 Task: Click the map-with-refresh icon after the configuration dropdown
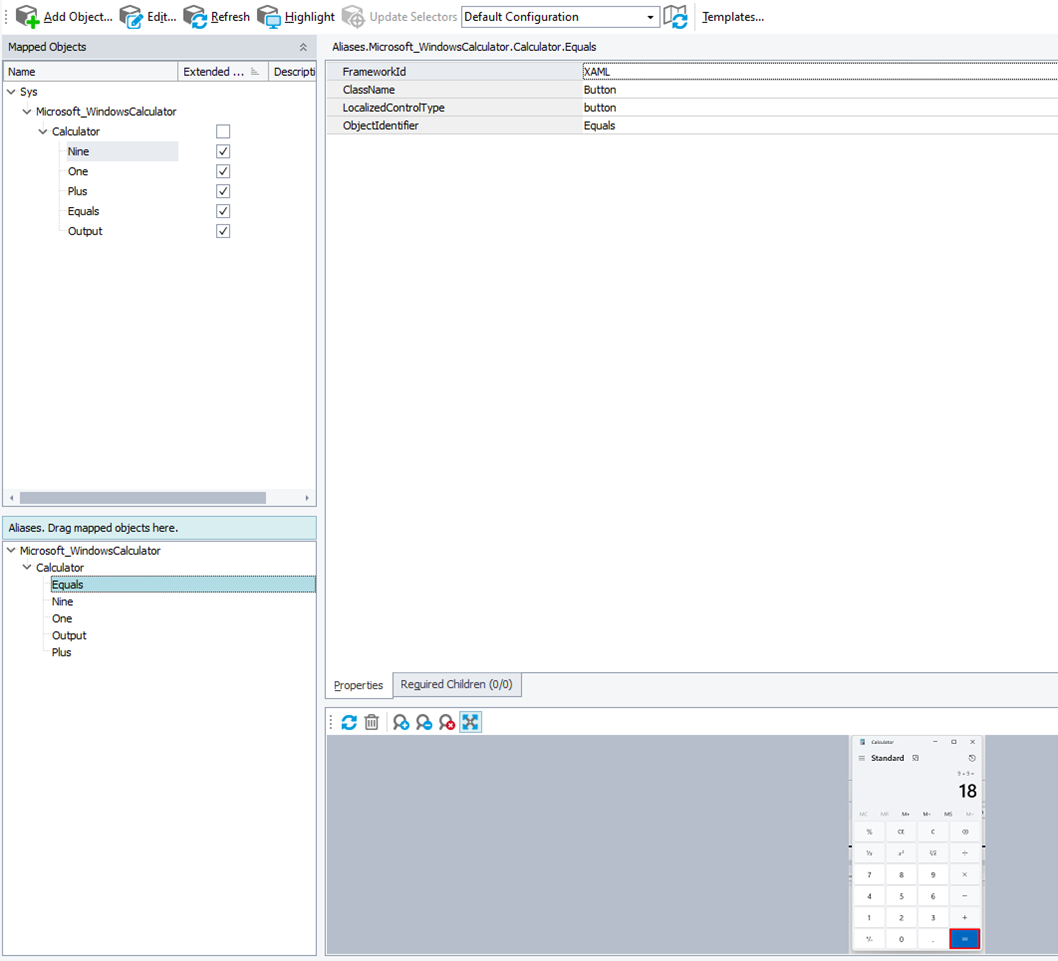pos(676,16)
